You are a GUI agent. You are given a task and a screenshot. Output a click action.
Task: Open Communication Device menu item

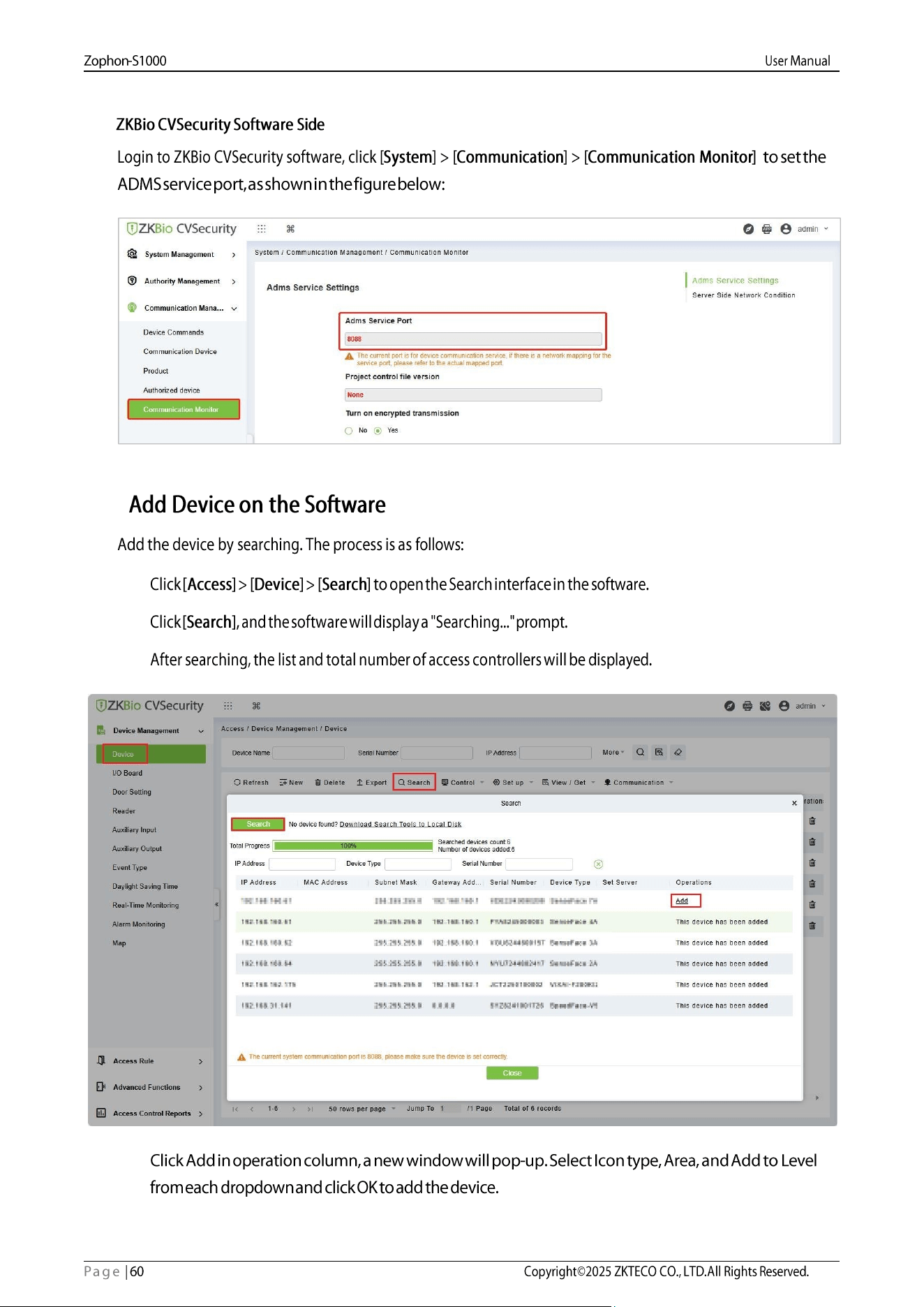[180, 352]
